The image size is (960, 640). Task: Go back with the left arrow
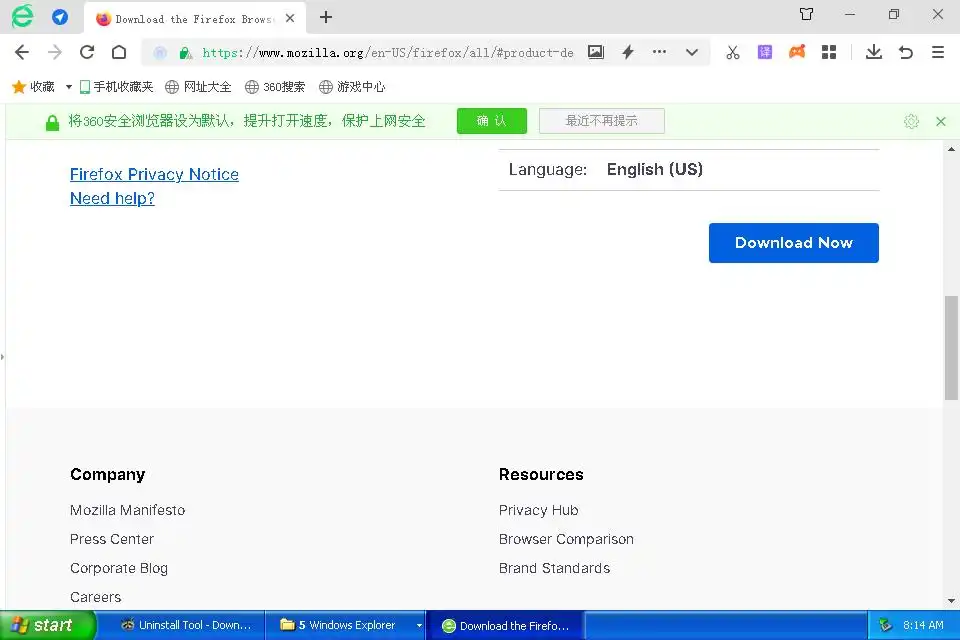pyautogui.click(x=22, y=52)
